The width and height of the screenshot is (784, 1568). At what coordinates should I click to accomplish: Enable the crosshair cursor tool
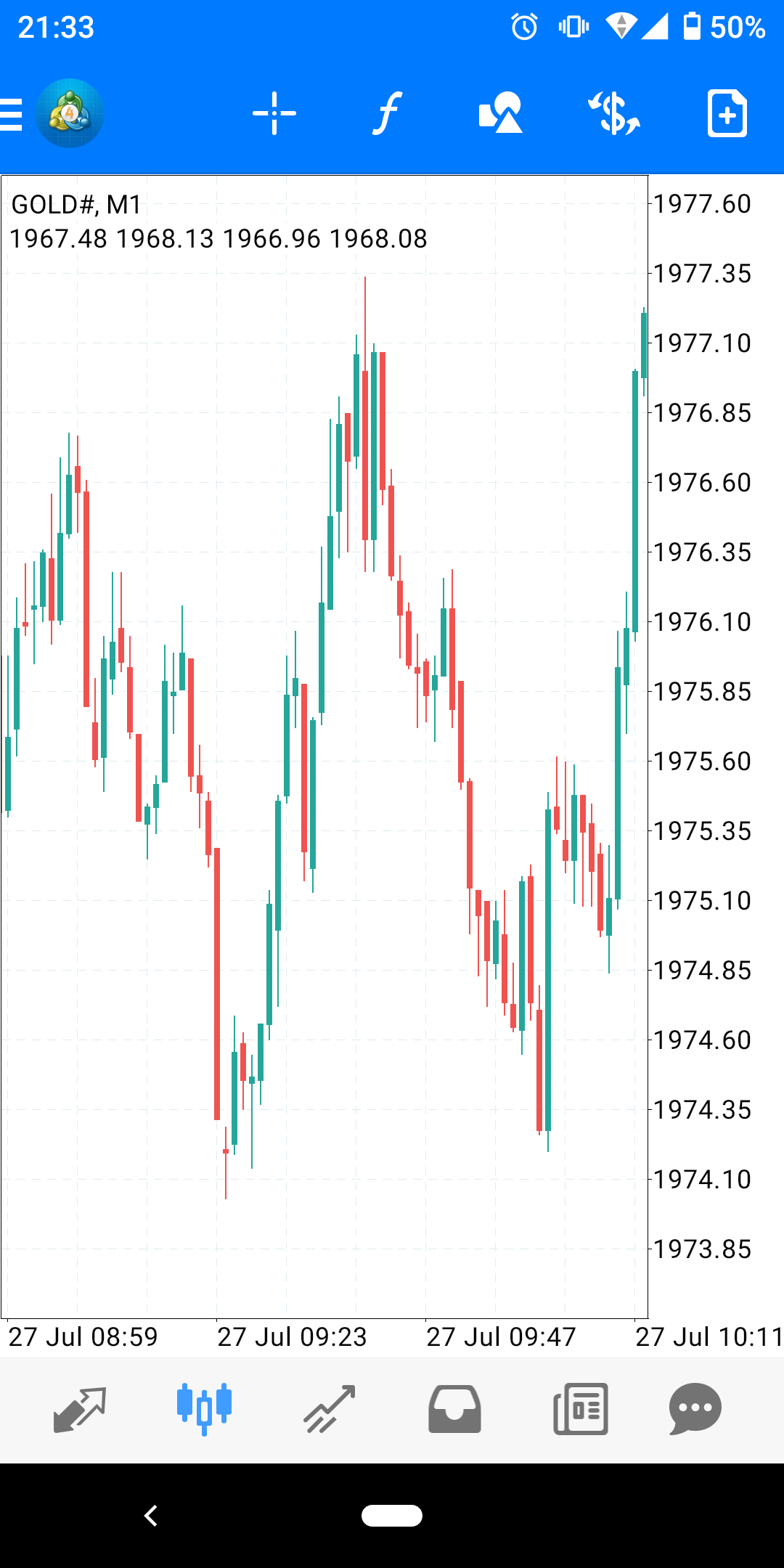coord(274,114)
